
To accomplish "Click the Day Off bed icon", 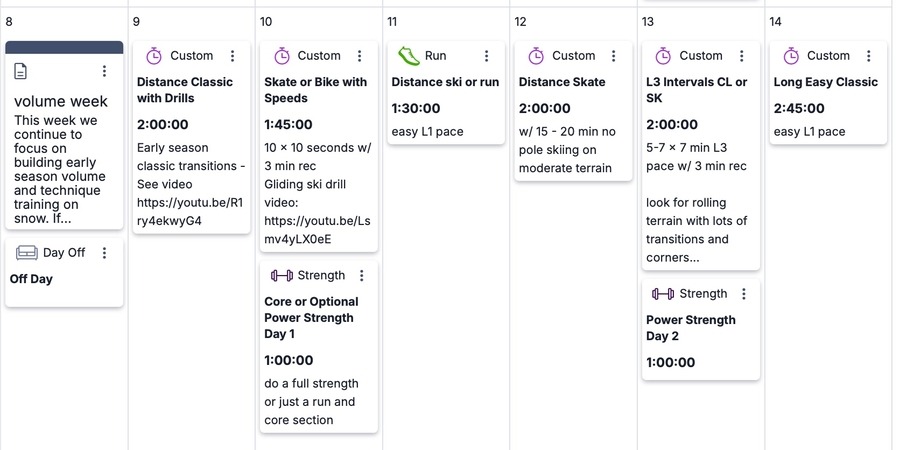I will pos(26,253).
